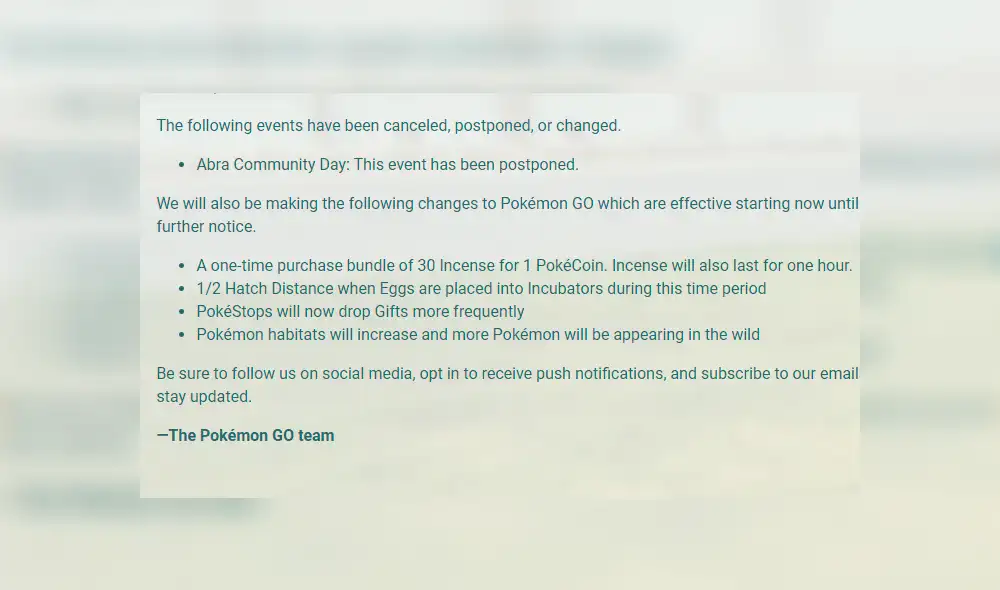Click the 'Pokémon habitats will increase' line
This screenshot has width=1000, height=590.
(320, 335)
